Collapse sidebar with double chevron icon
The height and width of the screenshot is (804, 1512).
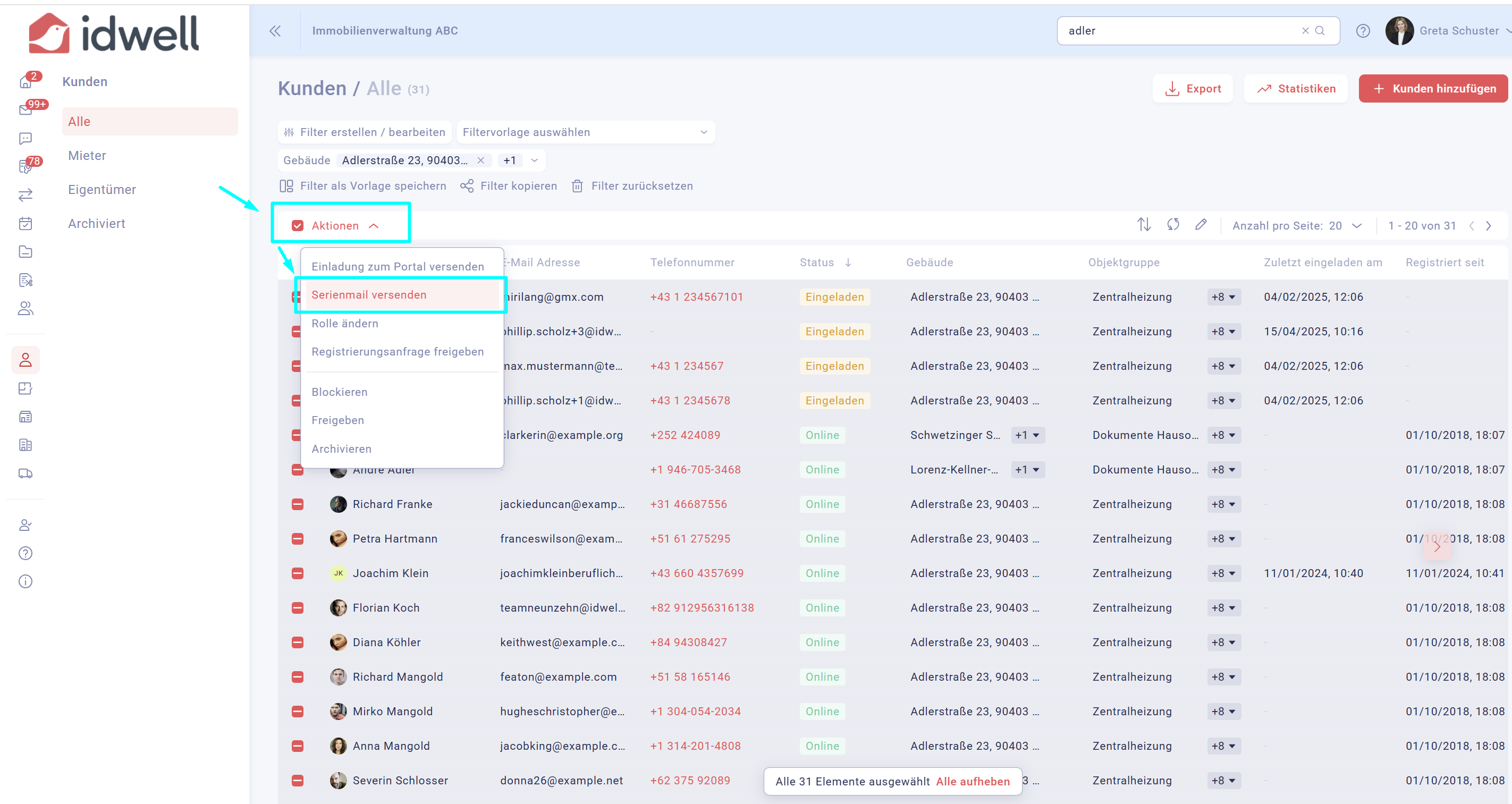275,31
